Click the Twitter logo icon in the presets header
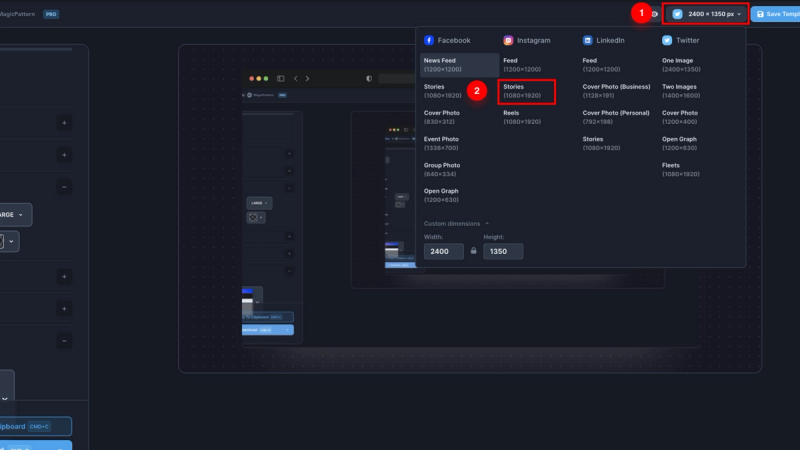This screenshot has height=450, width=800. tap(667, 40)
